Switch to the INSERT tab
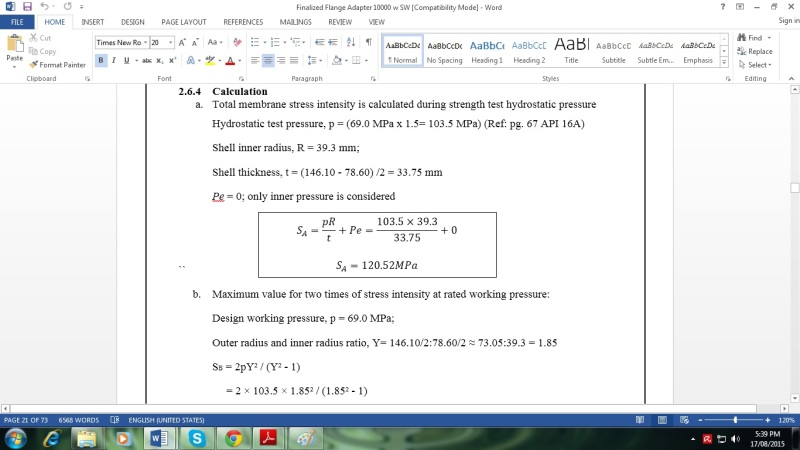800x450 pixels. pyautogui.click(x=92, y=22)
